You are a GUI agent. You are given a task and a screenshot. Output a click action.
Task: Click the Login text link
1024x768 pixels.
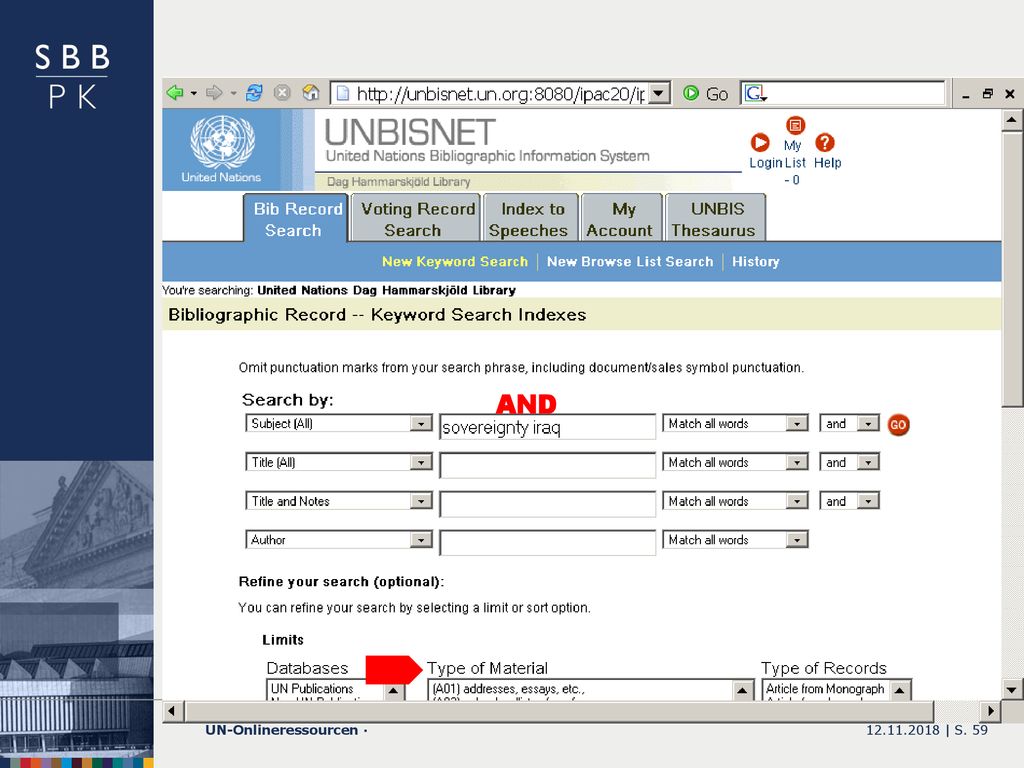pyautogui.click(x=765, y=163)
